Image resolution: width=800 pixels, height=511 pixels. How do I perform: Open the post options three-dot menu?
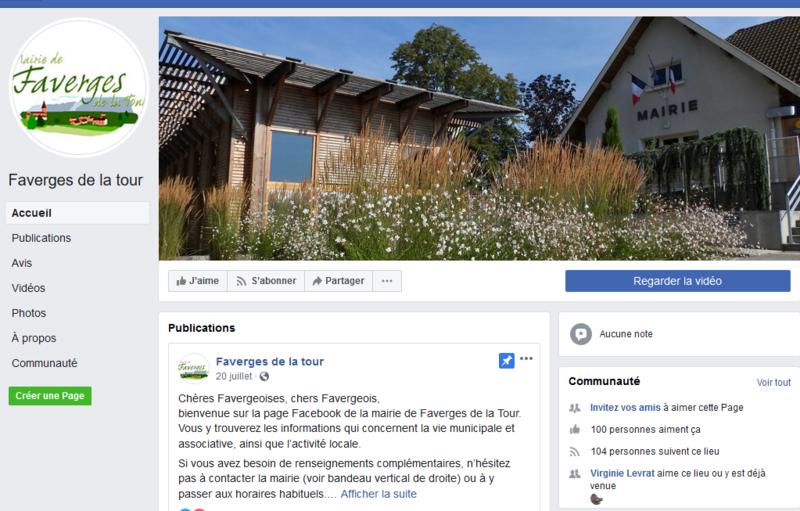pyautogui.click(x=526, y=359)
